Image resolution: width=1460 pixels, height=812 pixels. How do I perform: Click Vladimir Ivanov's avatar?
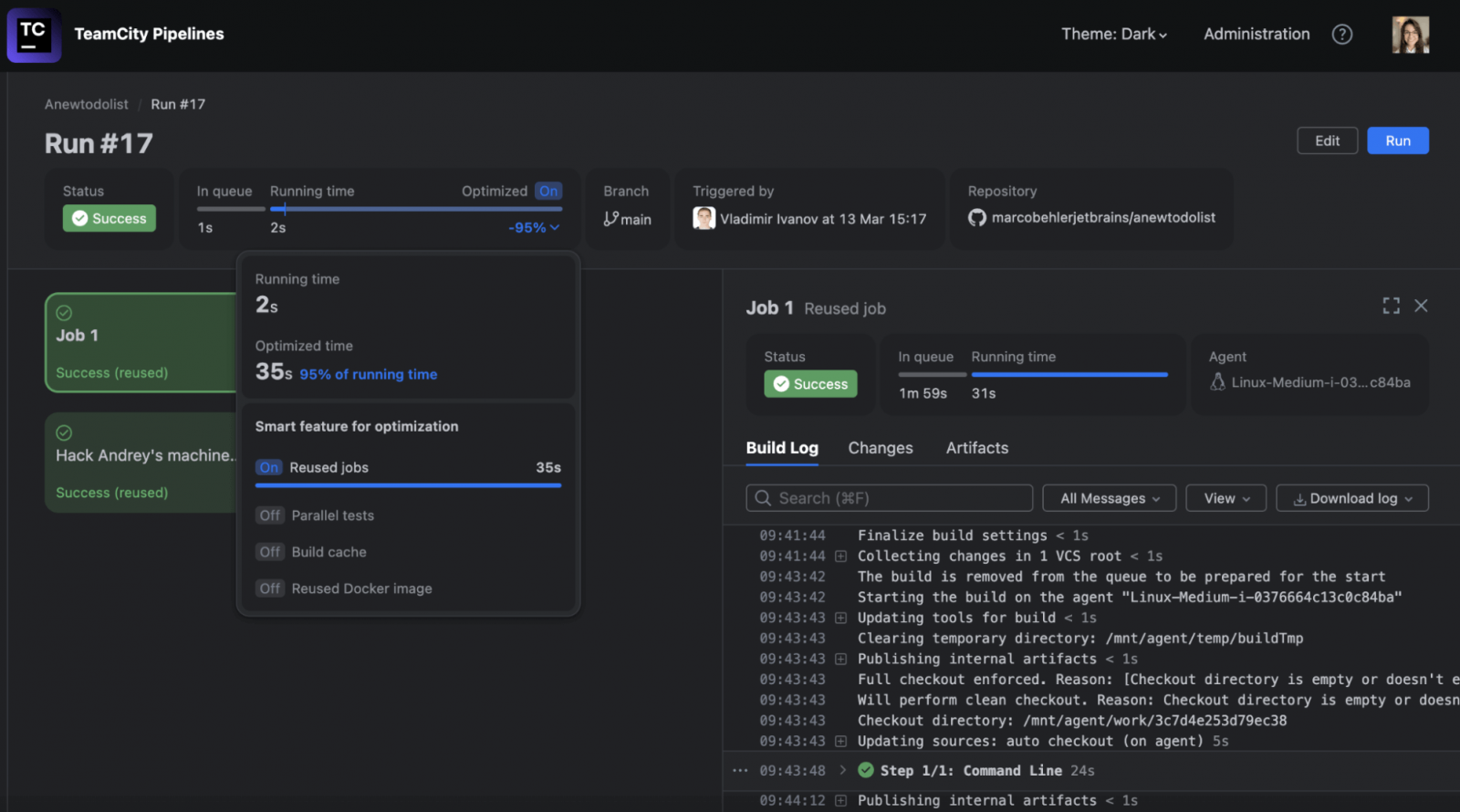[704, 218]
